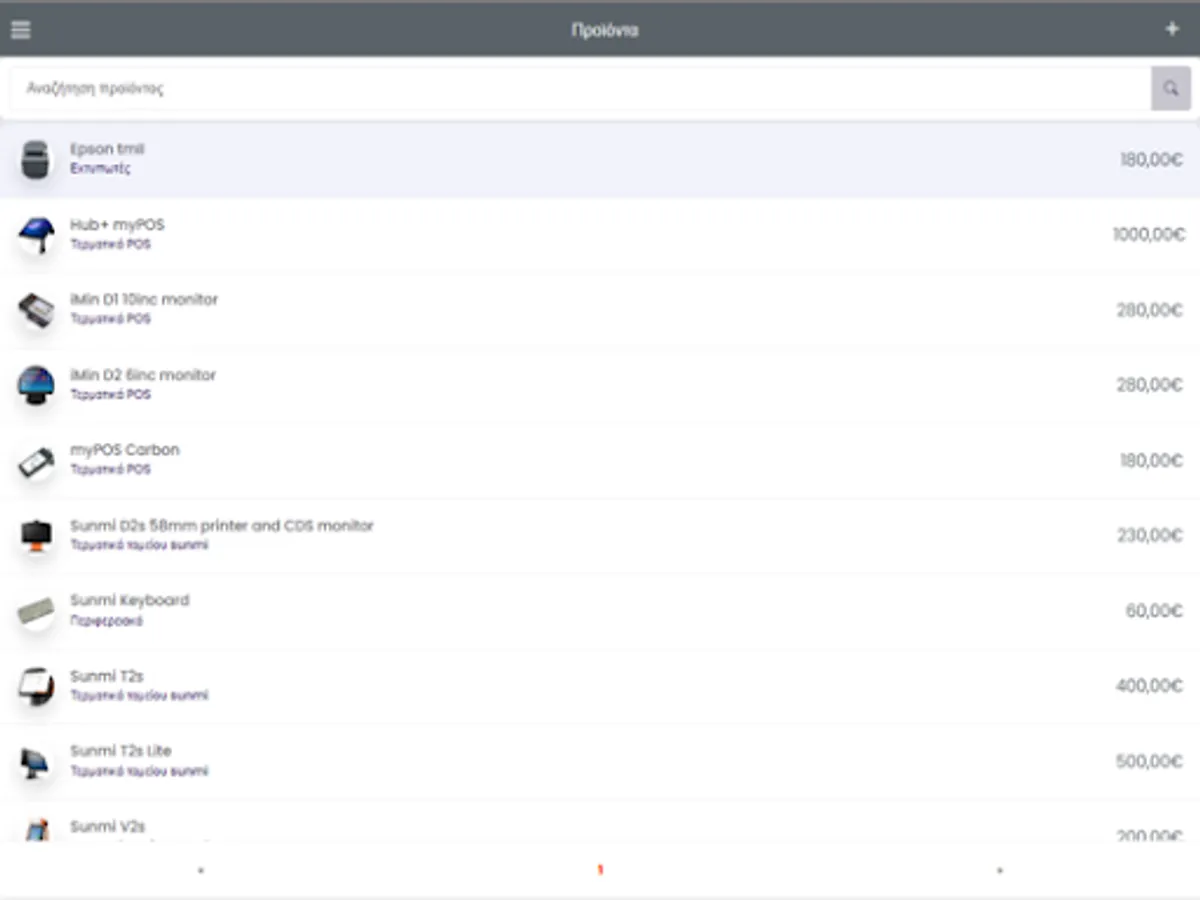The image size is (1200, 900).
Task: Select the Sunmi T2s product name
Action: click(107, 677)
